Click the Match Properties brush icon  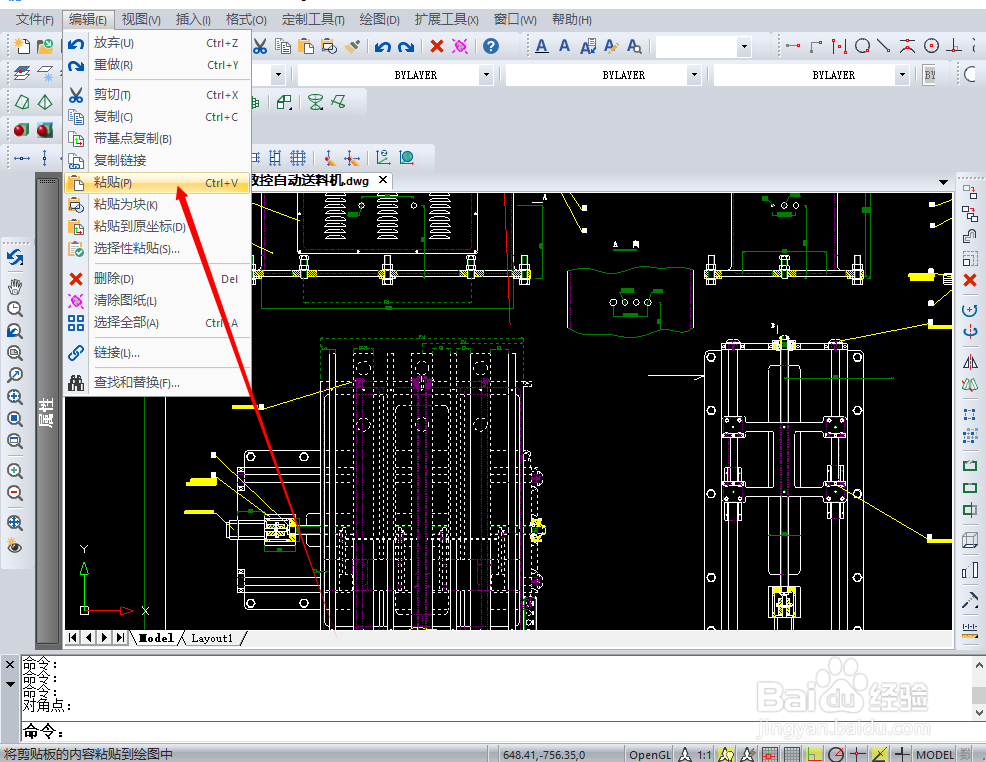click(352, 46)
